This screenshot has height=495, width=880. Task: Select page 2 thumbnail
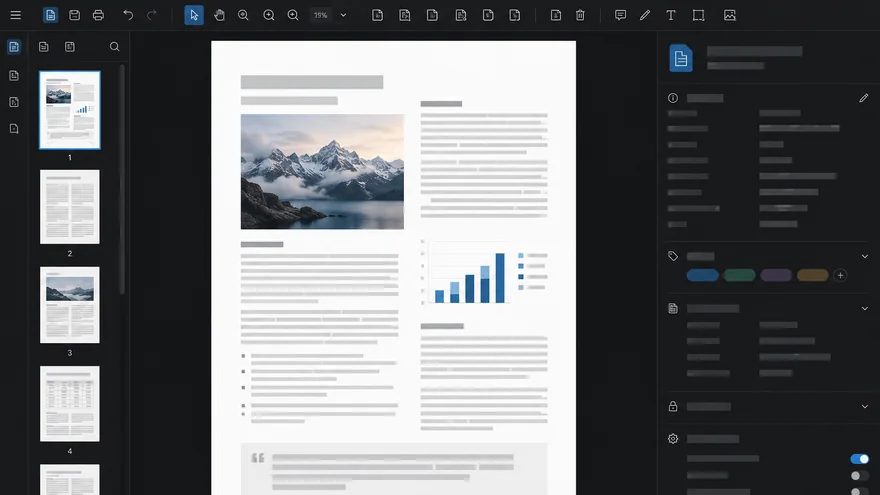[70, 207]
